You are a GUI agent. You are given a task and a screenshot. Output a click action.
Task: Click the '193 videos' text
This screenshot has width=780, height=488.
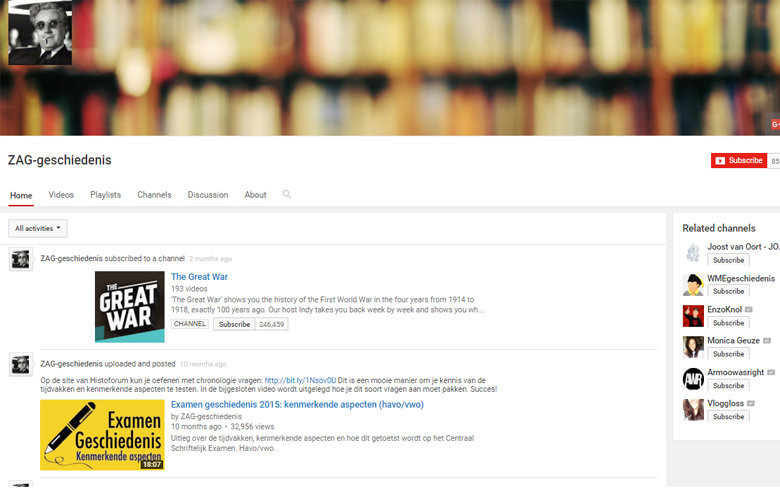tap(189, 289)
